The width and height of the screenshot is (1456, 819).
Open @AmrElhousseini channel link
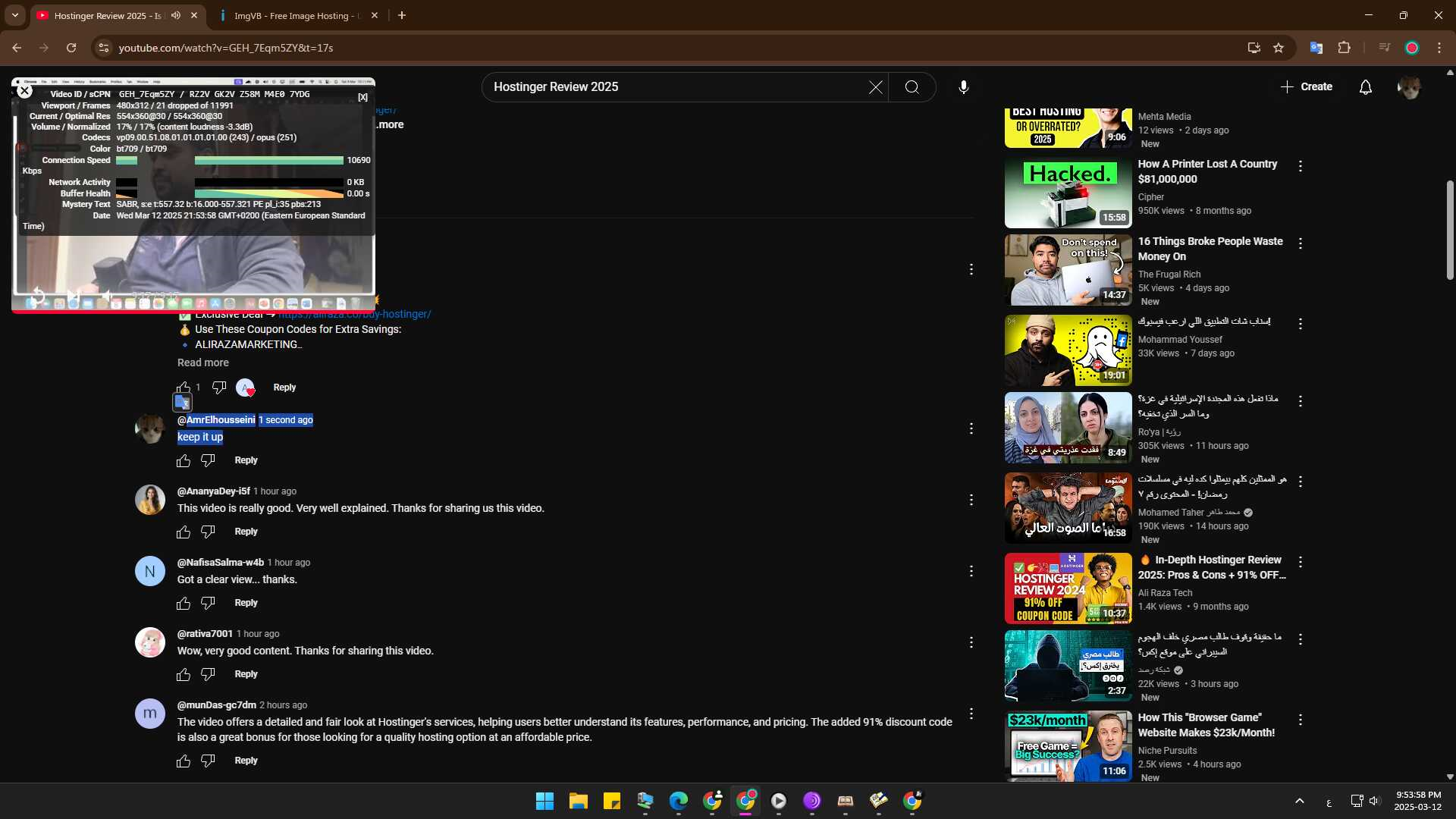pos(216,420)
